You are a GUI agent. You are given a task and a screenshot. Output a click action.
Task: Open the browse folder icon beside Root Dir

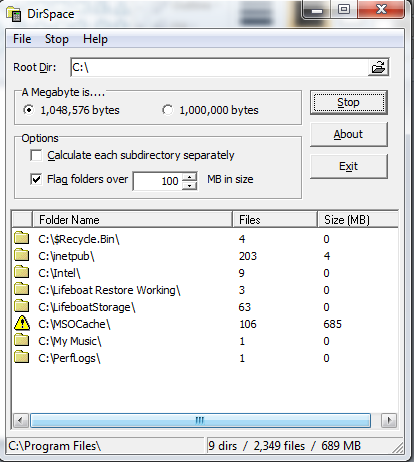(x=378, y=67)
